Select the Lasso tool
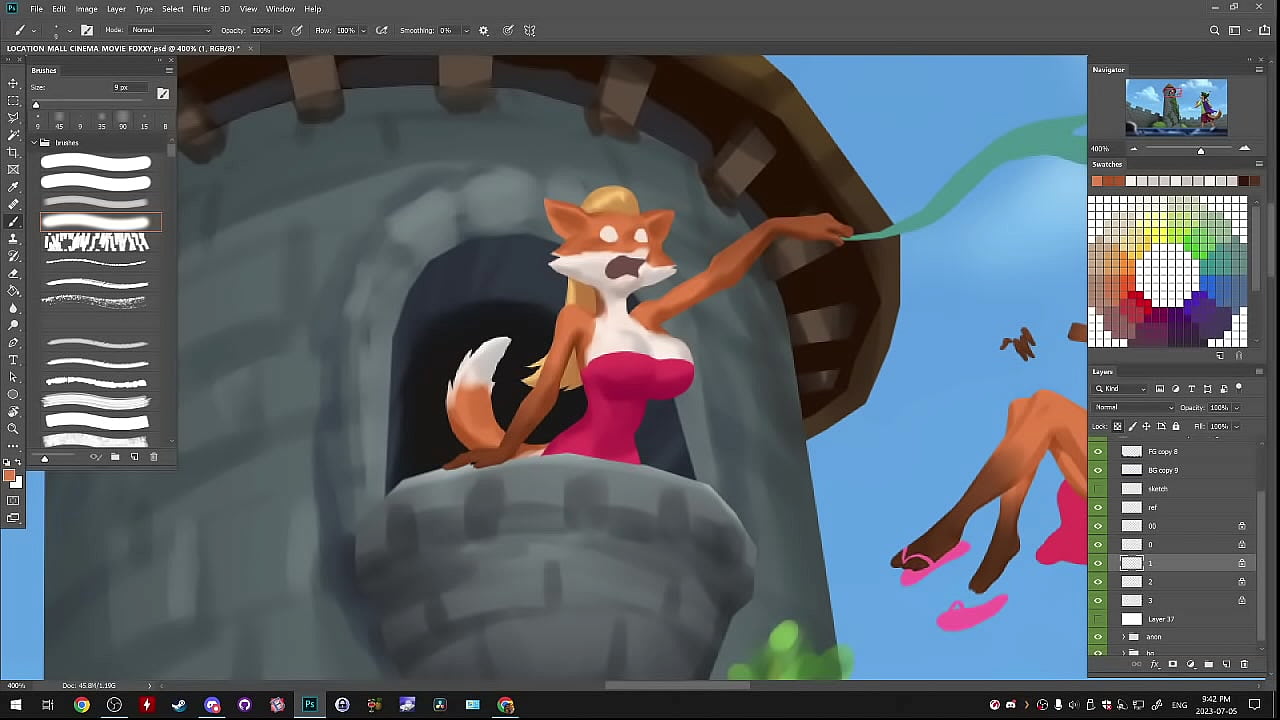 (13, 118)
